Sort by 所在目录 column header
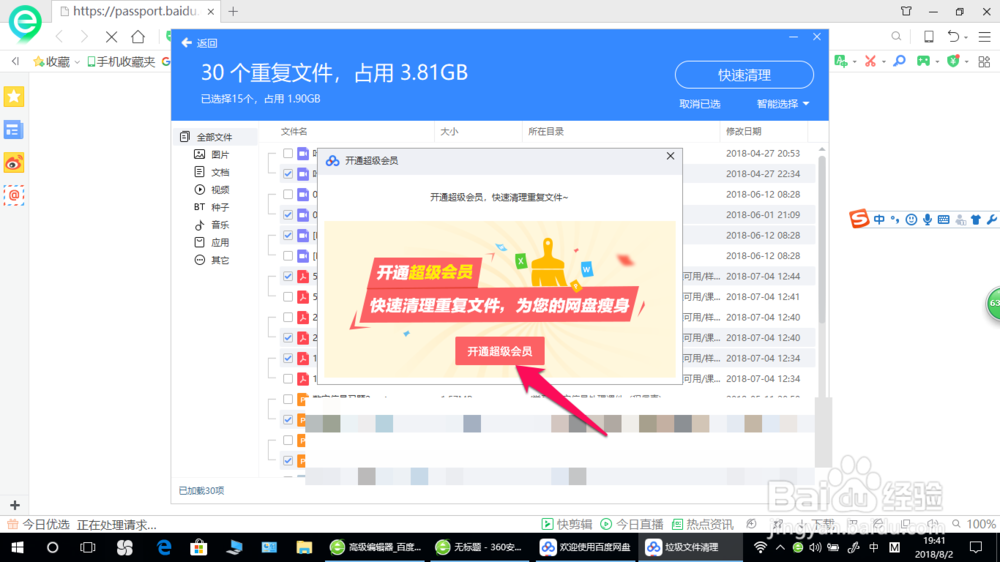 [x=545, y=131]
